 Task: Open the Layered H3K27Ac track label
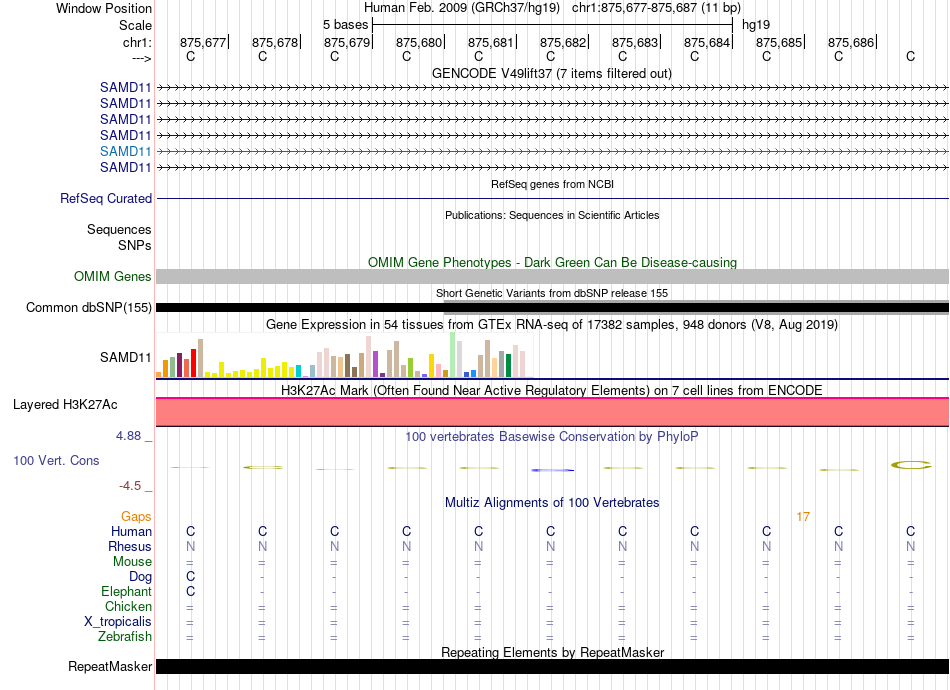pos(65,405)
